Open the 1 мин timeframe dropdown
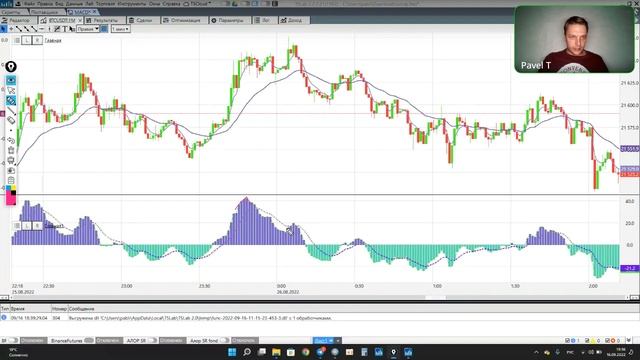The image size is (640, 360). click(x=120, y=29)
